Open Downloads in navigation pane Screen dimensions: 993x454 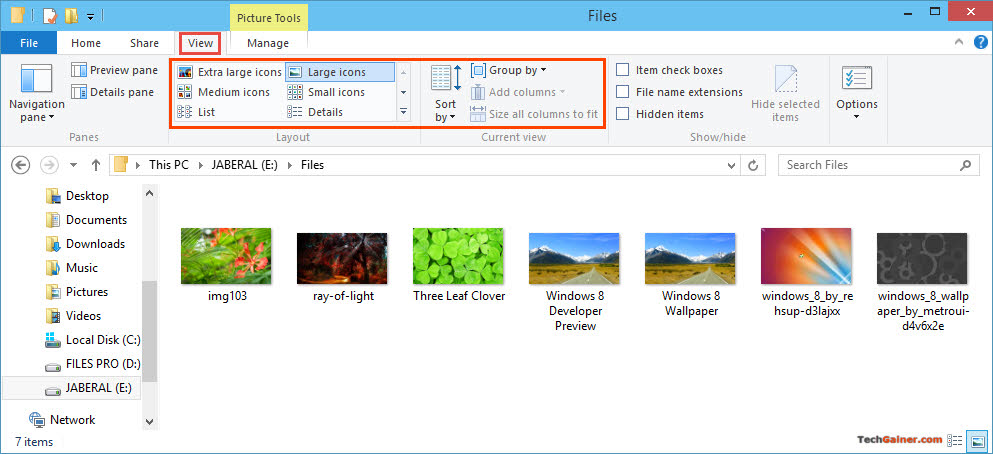[85, 244]
